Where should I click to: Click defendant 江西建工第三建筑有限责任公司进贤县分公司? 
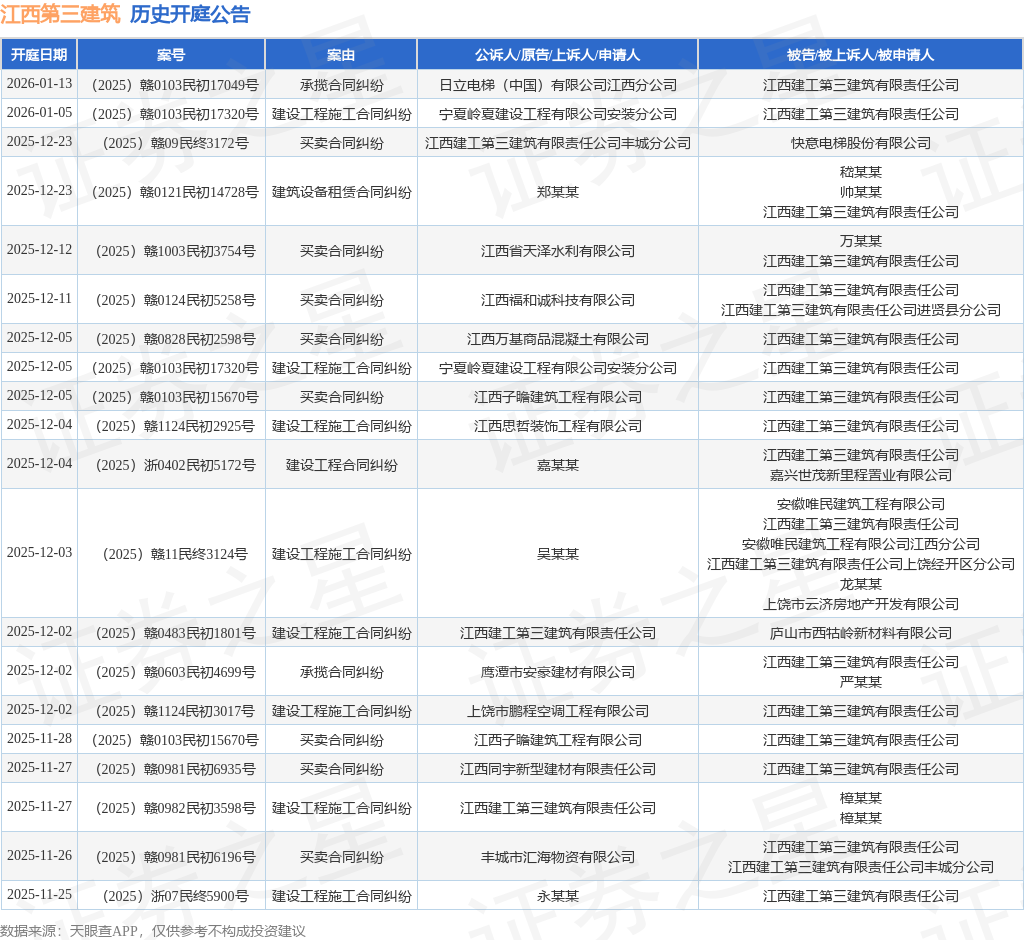click(x=861, y=310)
